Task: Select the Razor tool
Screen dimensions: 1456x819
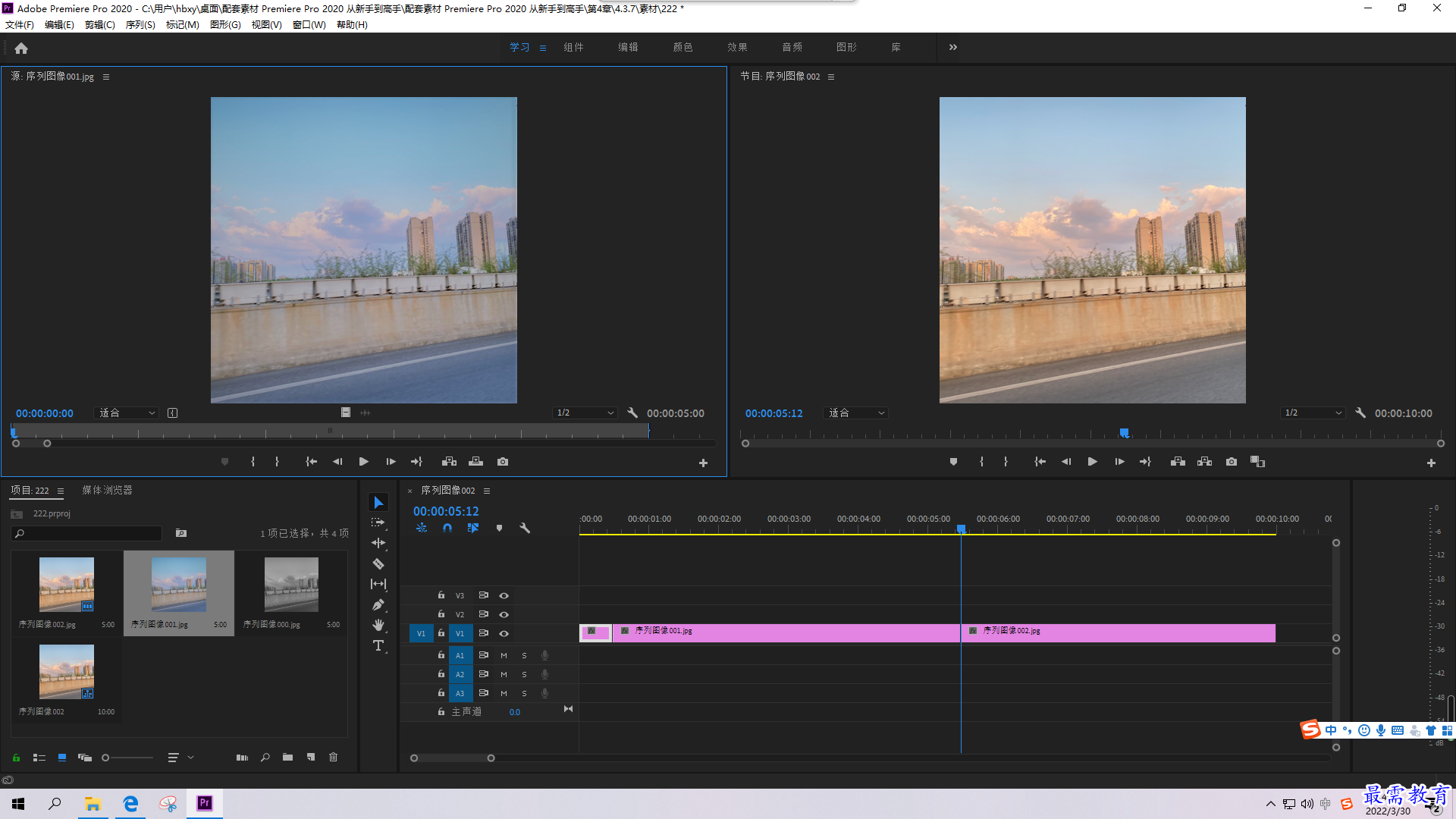Action: coord(378,563)
